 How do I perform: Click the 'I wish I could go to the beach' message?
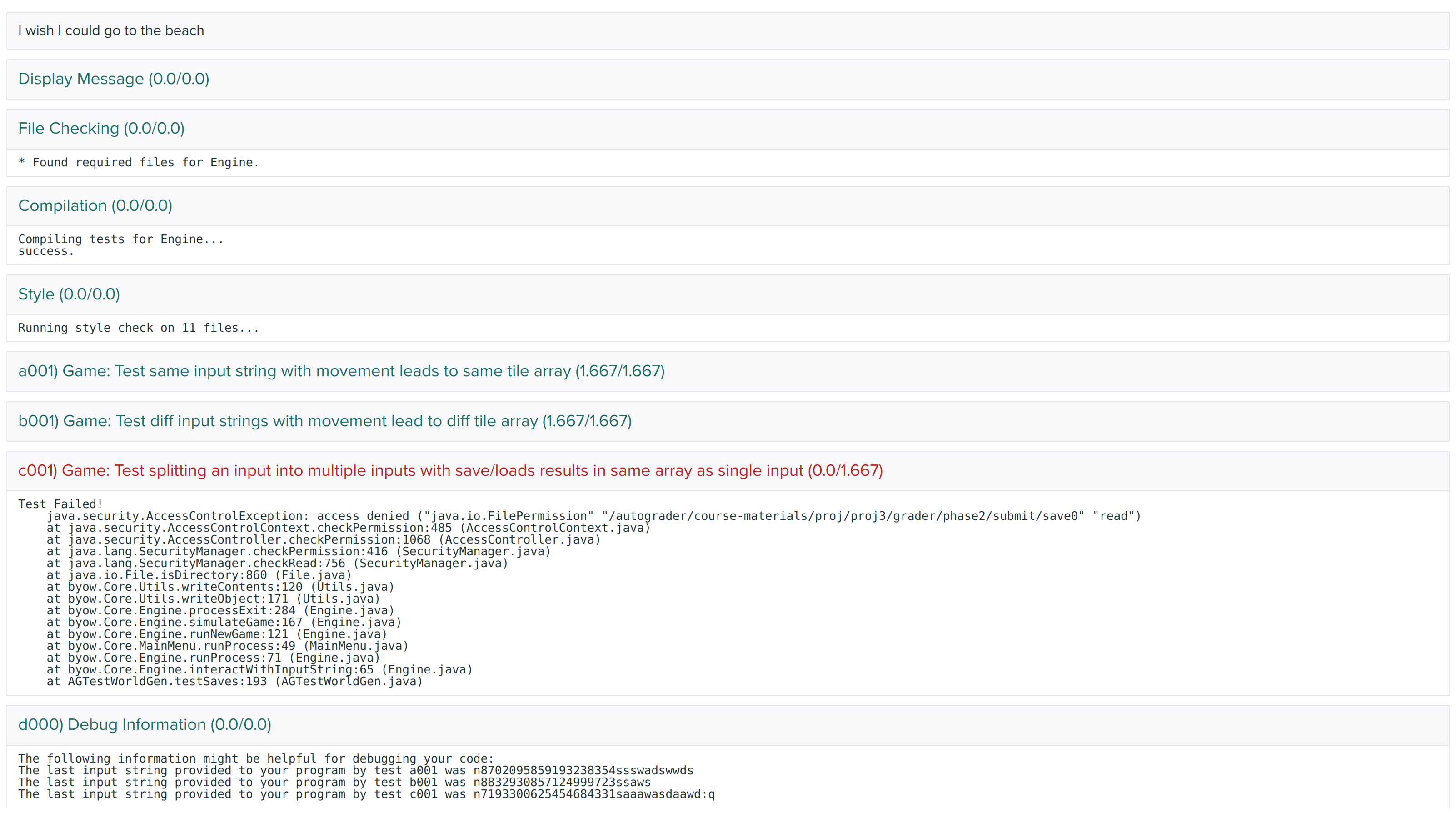pos(111,30)
